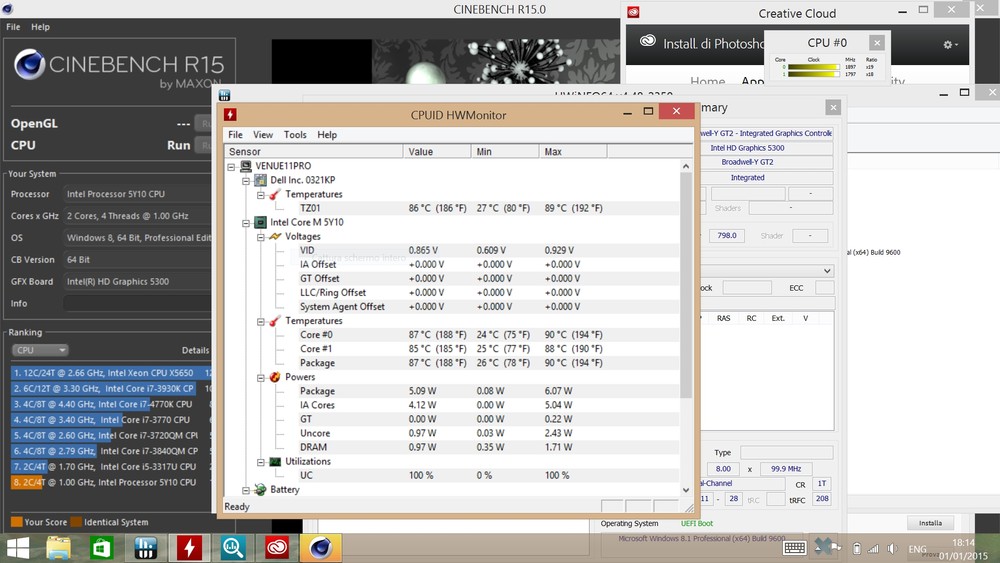The height and width of the screenshot is (563, 1000).
Task: Click the Dell Inc. motherboard icon
Action: 260,180
